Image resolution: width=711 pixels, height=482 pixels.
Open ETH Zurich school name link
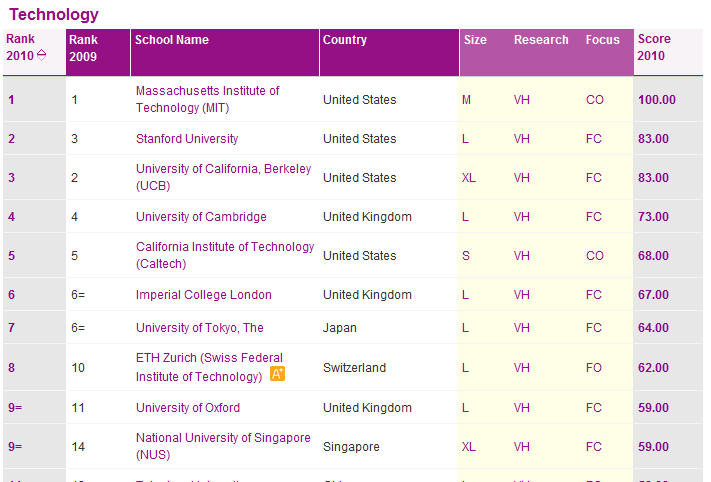pyautogui.click(x=209, y=366)
